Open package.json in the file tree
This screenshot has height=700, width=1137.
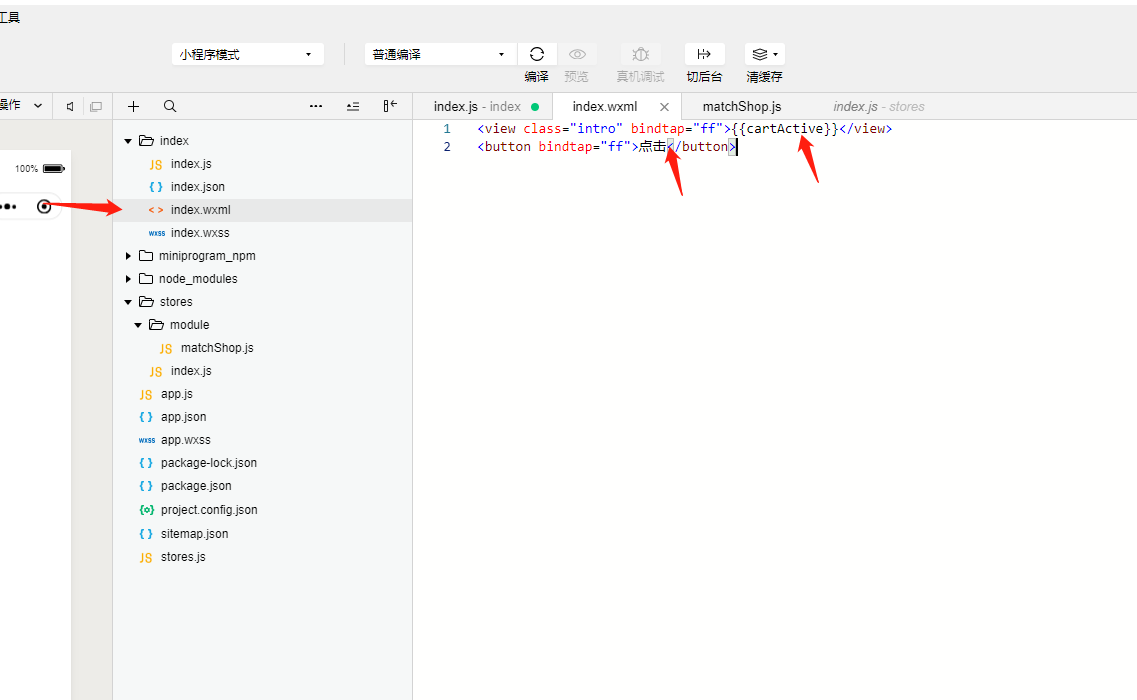point(196,486)
